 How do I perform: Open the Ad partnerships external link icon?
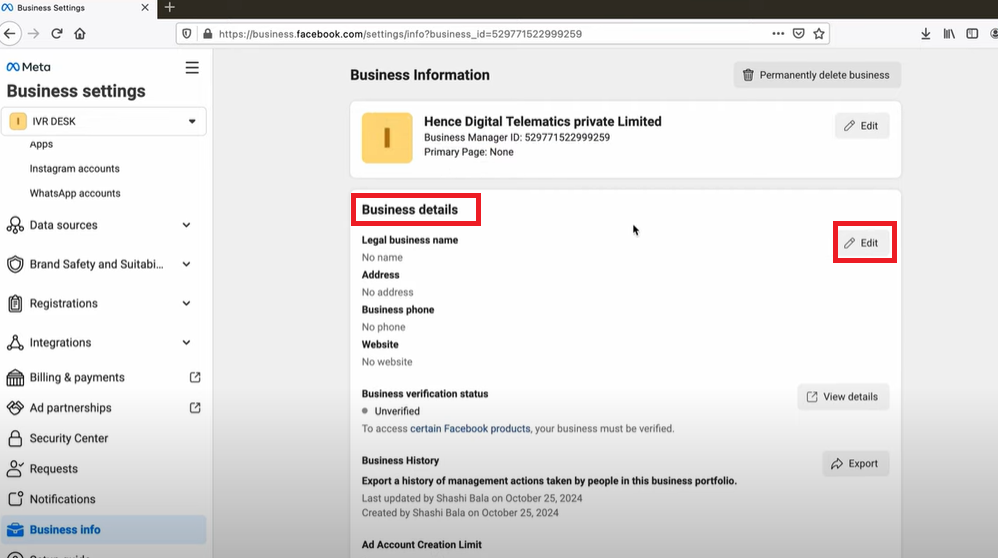coord(195,408)
